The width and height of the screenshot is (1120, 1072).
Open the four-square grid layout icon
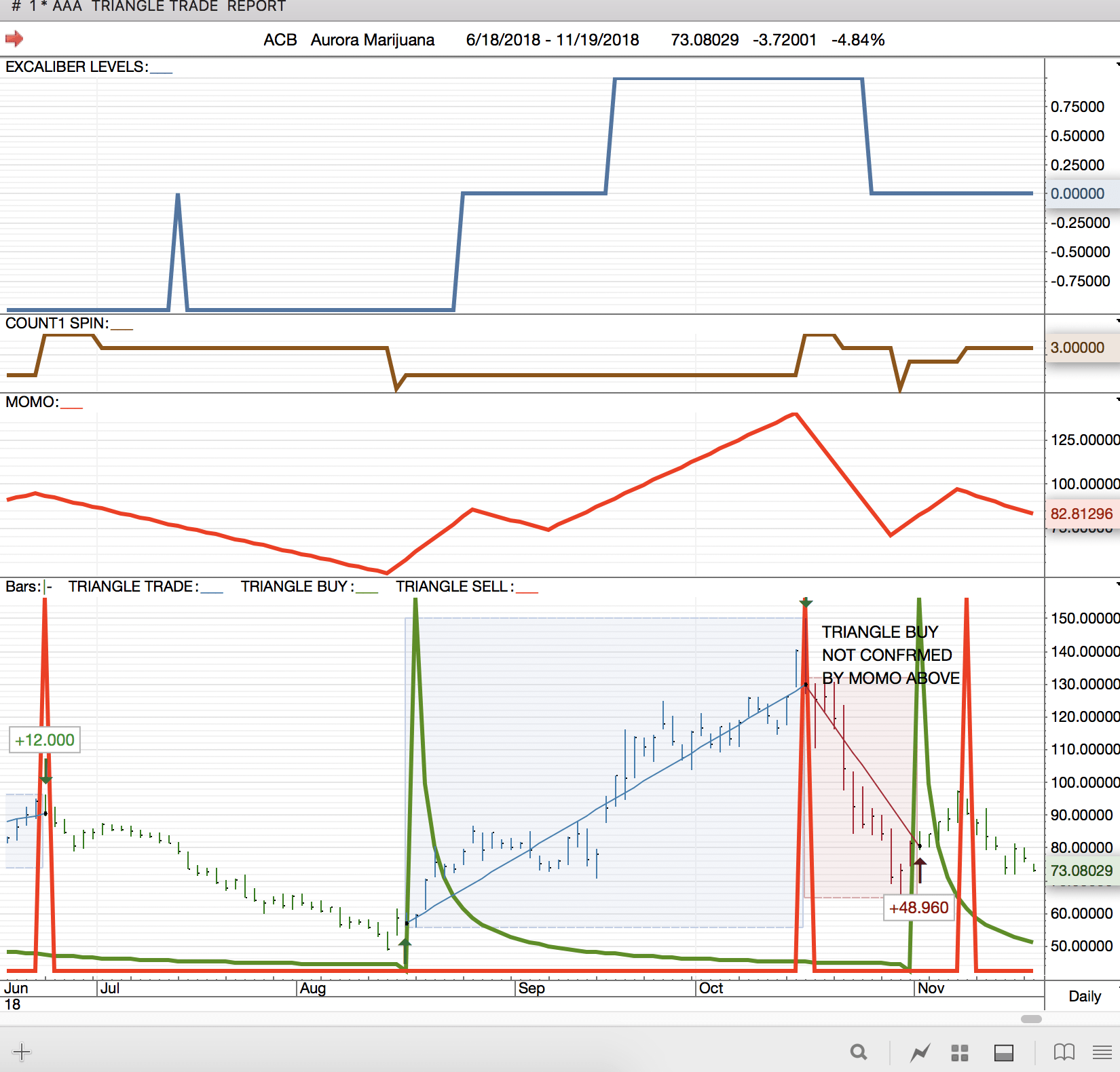pyautogui.click(x=959, y=1052)
